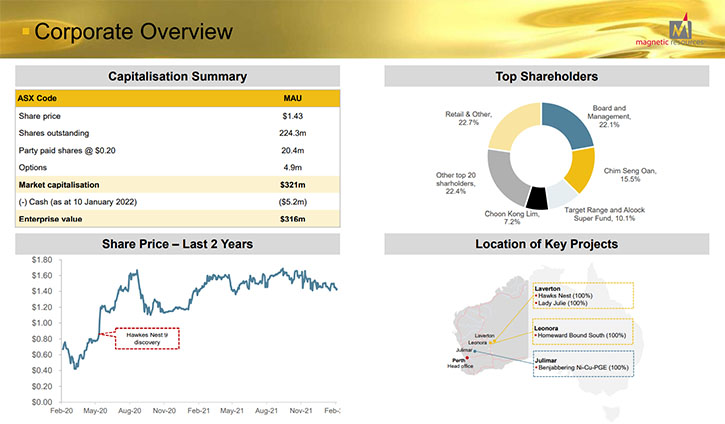Click the Capitalisation Summary header

177,77
